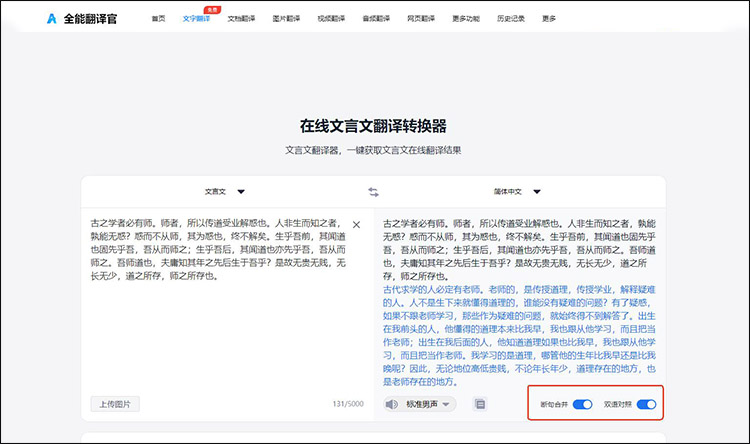The height and width of the screenshot is (444, 750).
Task: Click the 全能翻译官 logo icon
Action: click(x=51, y=19)
